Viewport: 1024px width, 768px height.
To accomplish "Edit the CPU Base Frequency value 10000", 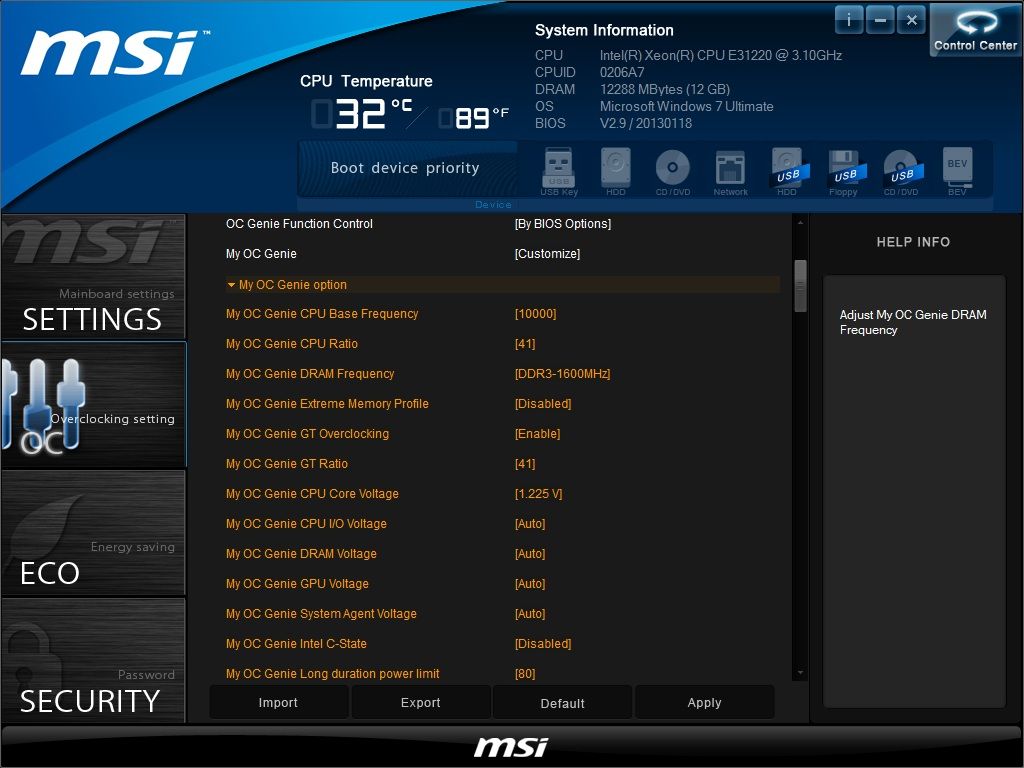I will 536,314.
